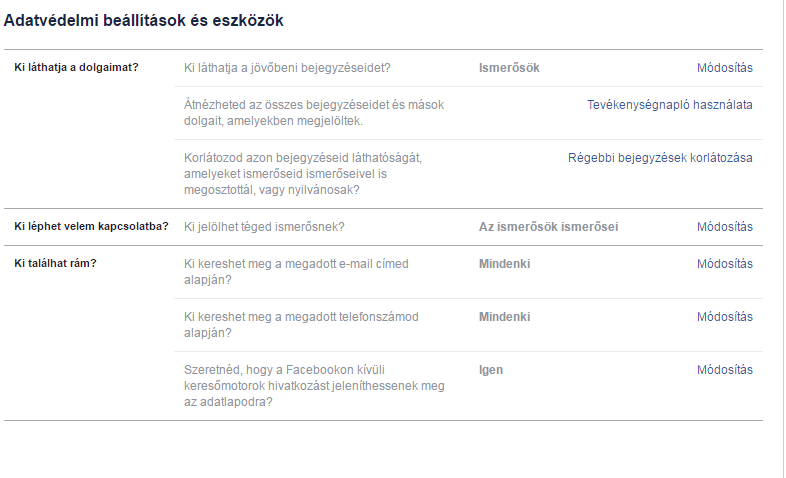Viewport: 786px width, 478px height.
Task: Click Mindenki in the phone number row
Action: (504, 317)
